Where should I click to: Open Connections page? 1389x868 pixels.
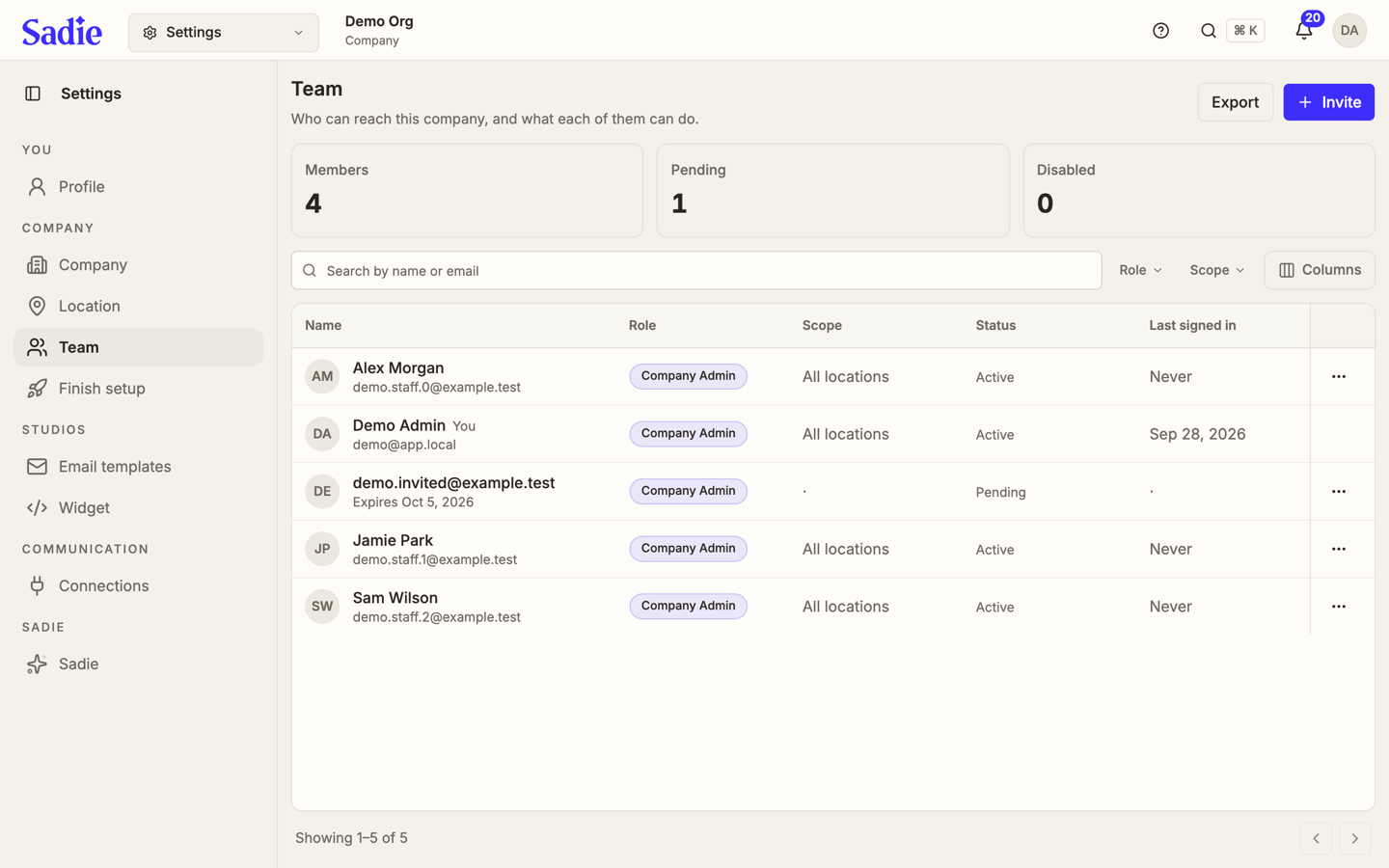138,586
